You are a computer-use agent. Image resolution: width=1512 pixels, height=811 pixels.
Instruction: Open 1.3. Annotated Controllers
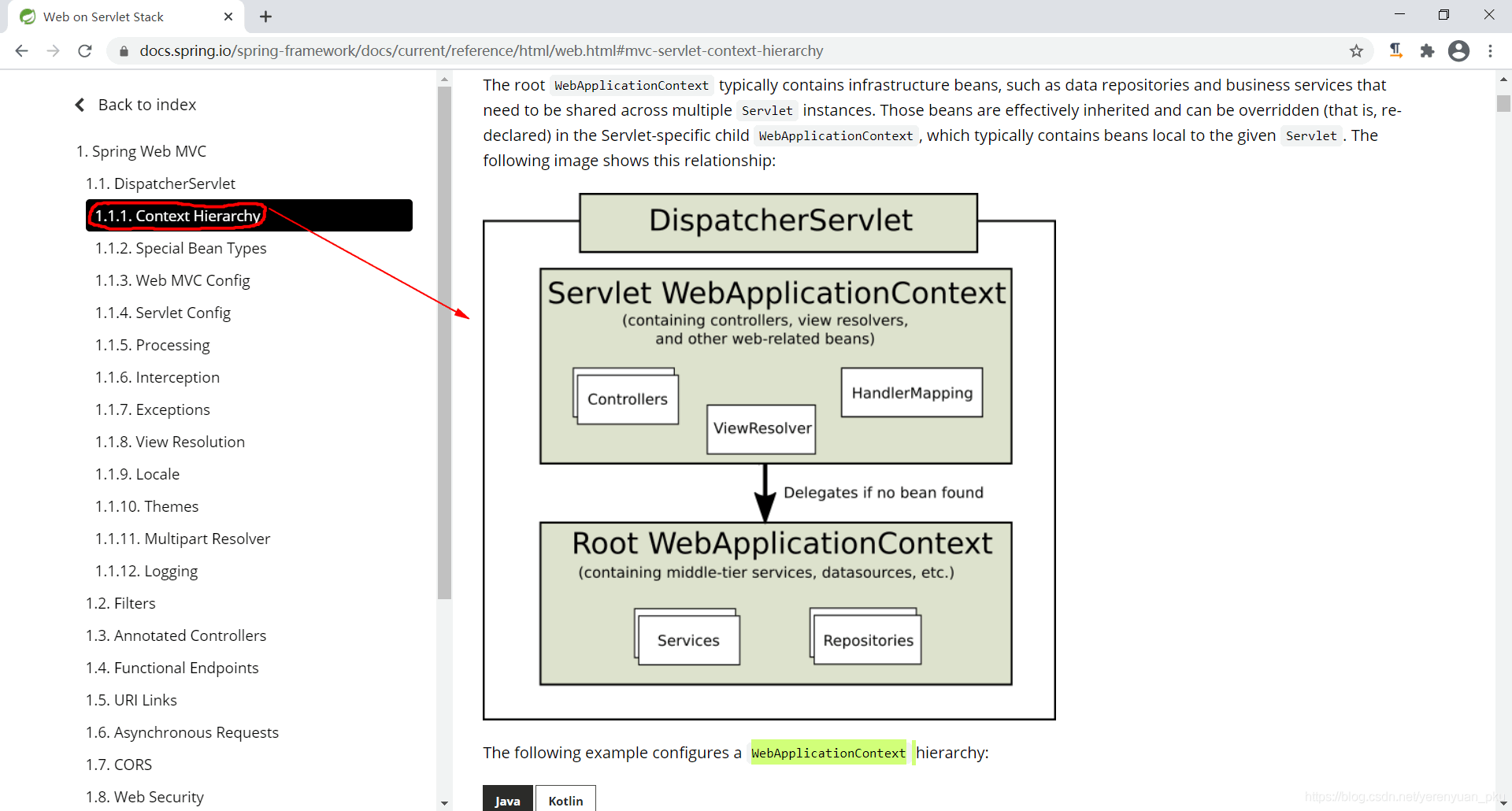point(176,635)
